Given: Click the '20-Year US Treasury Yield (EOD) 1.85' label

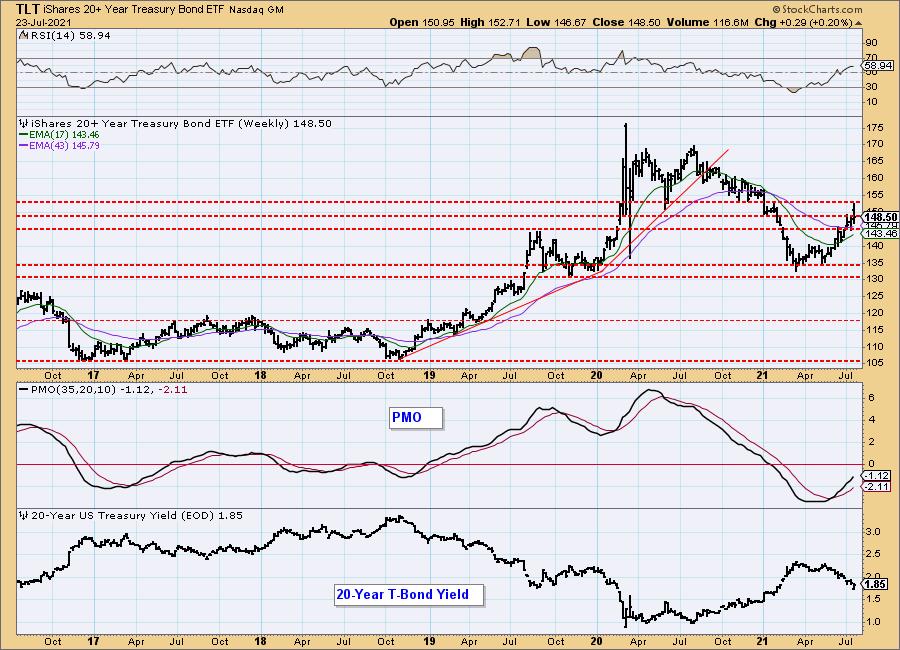Looking at the screenshot, I should pos(137,516).
